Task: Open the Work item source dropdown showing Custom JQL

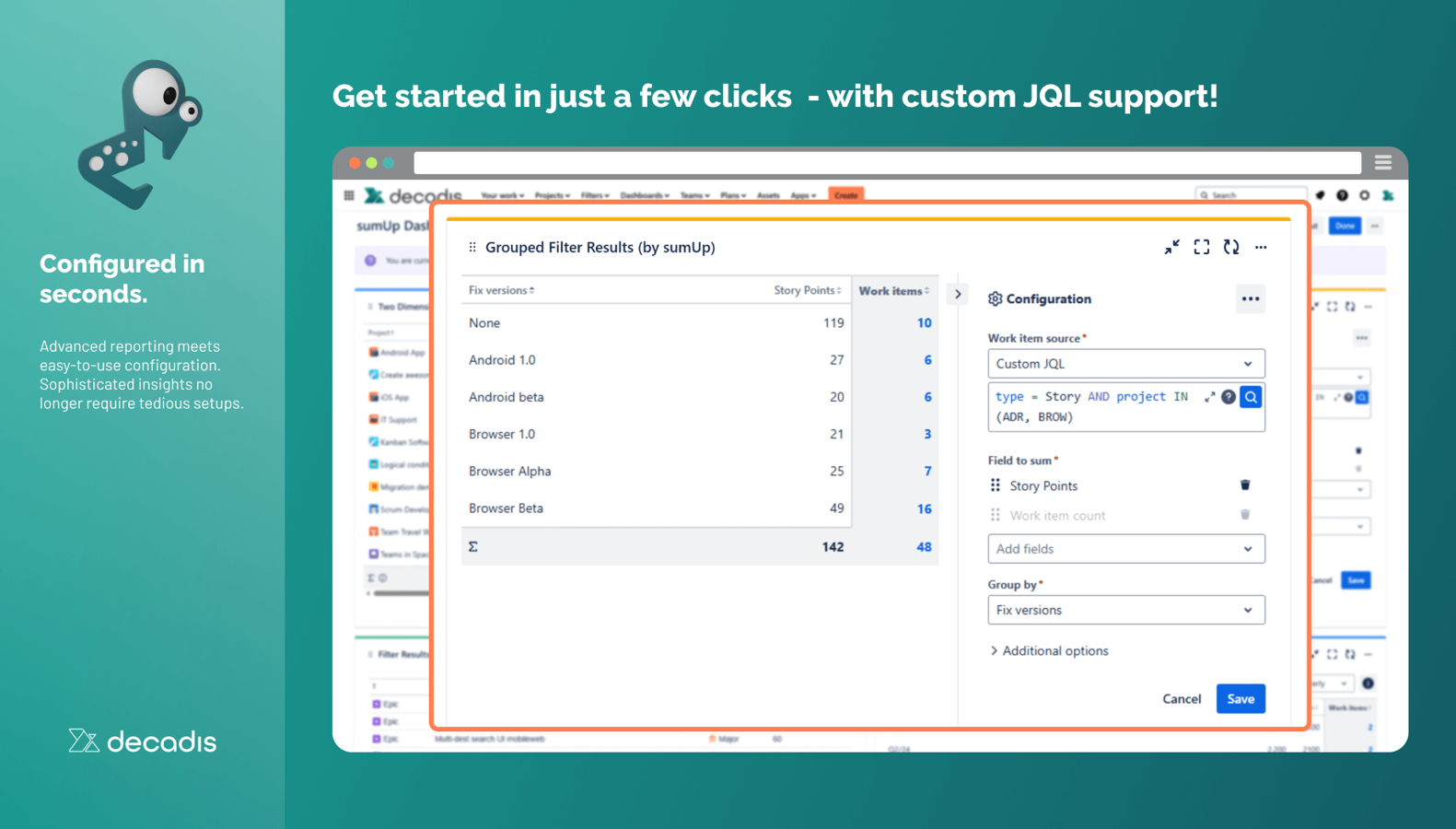Action: [x=1126, y=364]
